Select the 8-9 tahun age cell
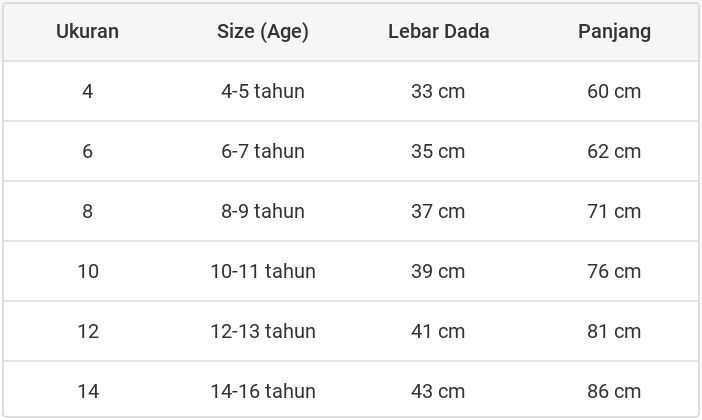Image resolution: width=702 pixels, height=420 pixels. click(x=263, y=211)
